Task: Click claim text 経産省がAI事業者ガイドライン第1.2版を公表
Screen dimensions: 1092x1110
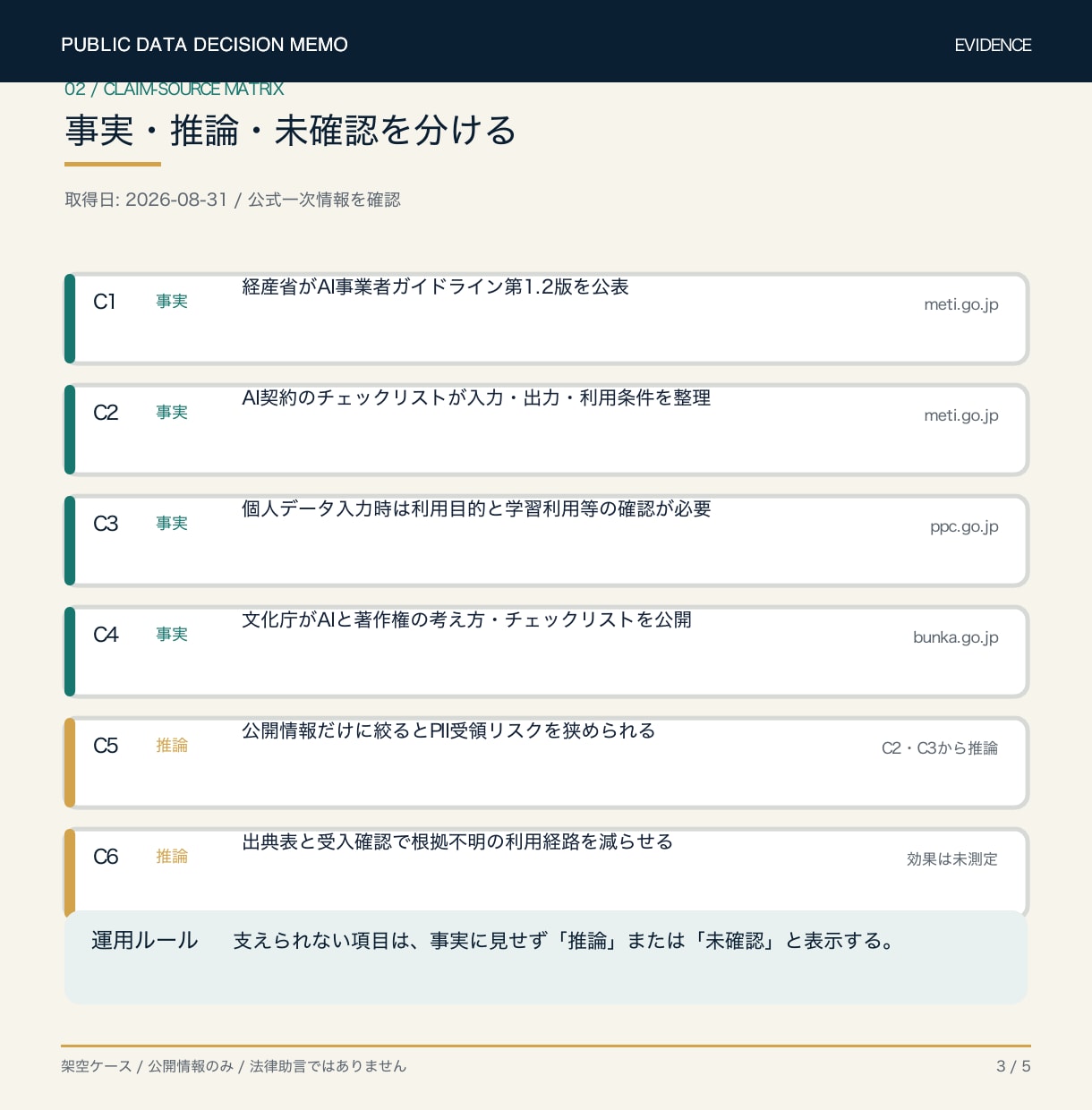Action: click(435, 286)
